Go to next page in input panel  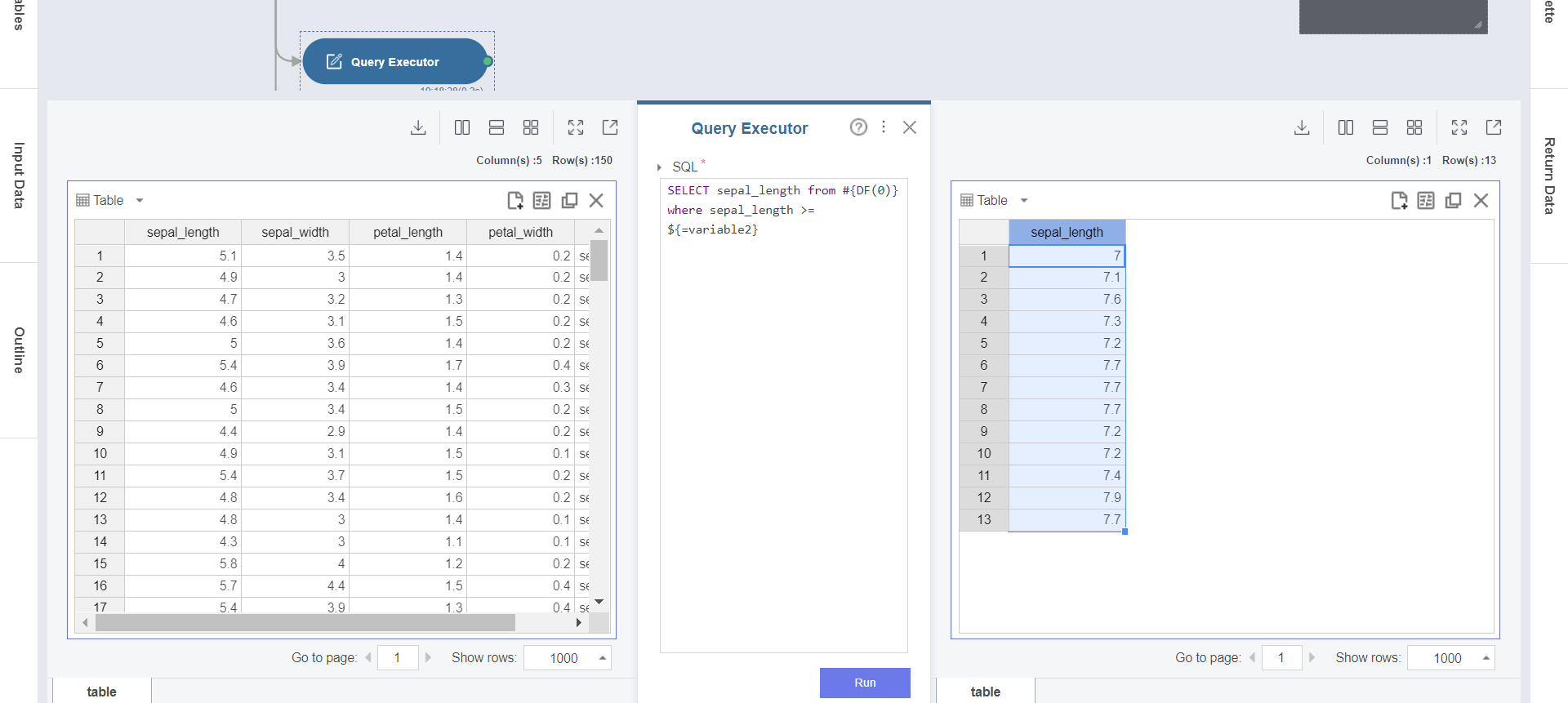coord(428,657)
